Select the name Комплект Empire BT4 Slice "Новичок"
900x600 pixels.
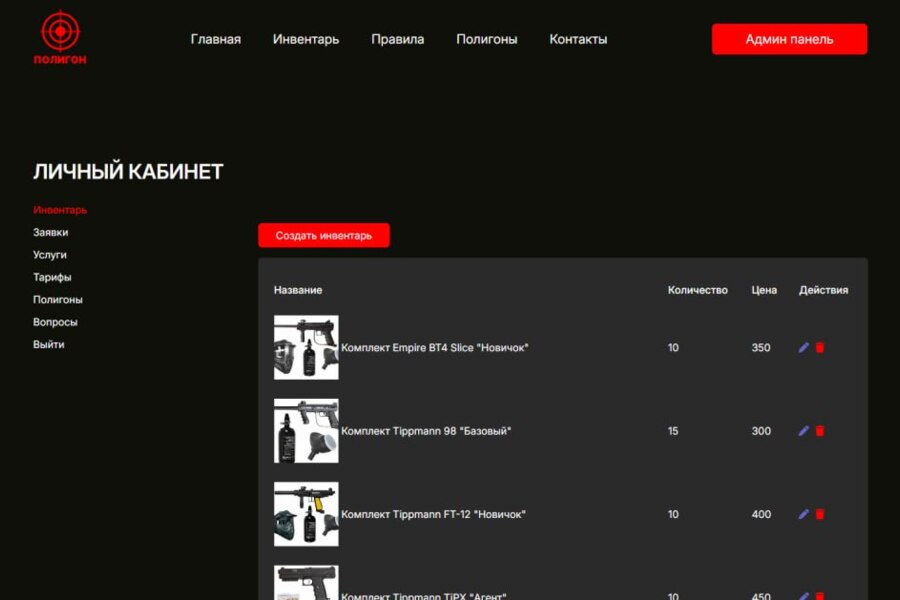click(435, 347)
